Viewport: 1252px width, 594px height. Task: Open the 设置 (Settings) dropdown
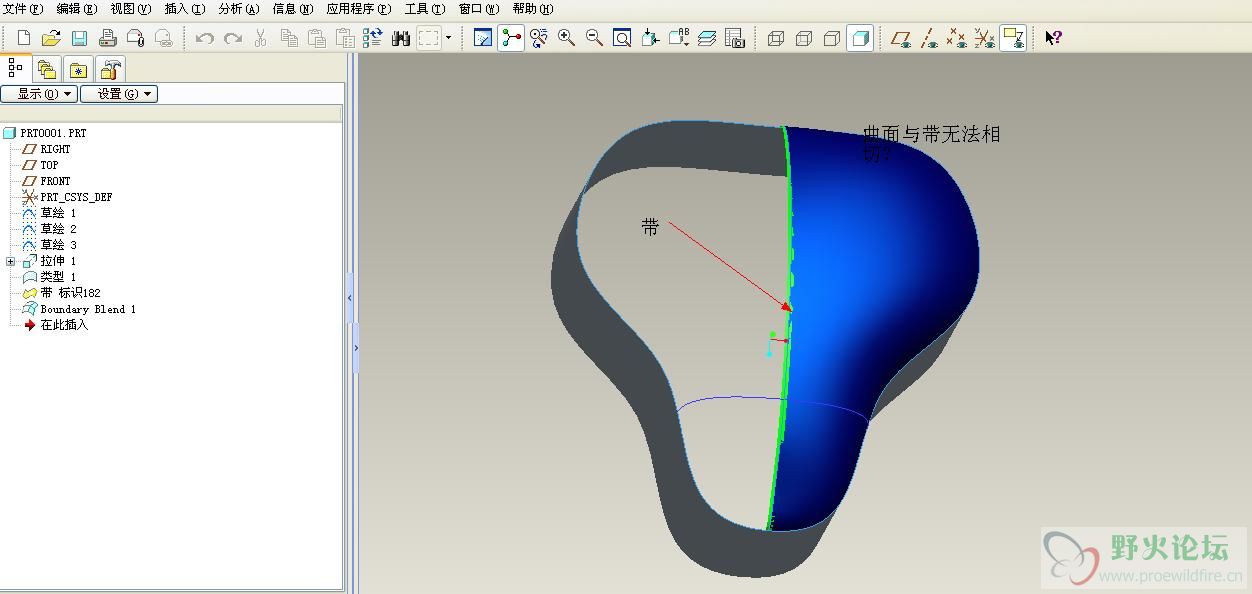click(119, 94)
